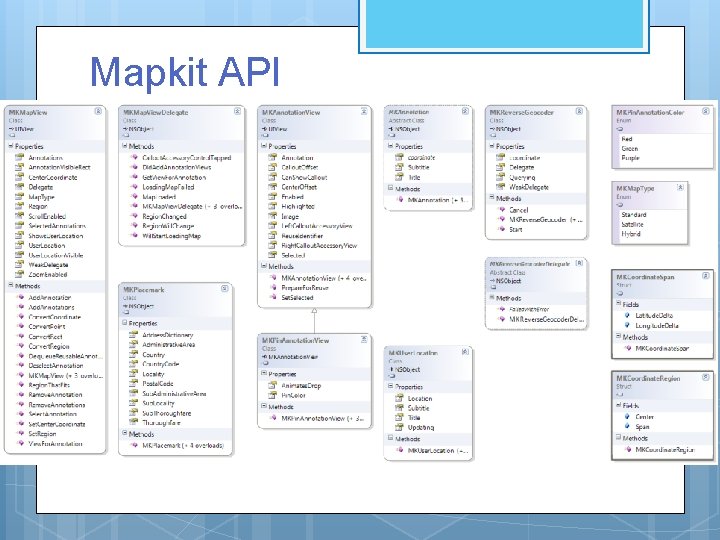Collapse the MKMapViewDelegate class box chevron
The width and height of the screenshot is (720, 540).
click(237, 111)
